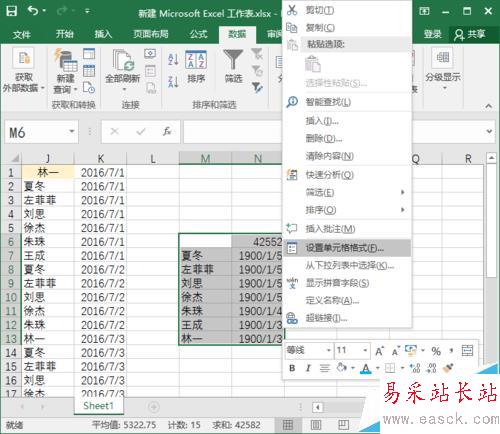Screen dimensions: 500x434
Task: Expand the formula bar chevron
Action: click(x=489, y=131)
